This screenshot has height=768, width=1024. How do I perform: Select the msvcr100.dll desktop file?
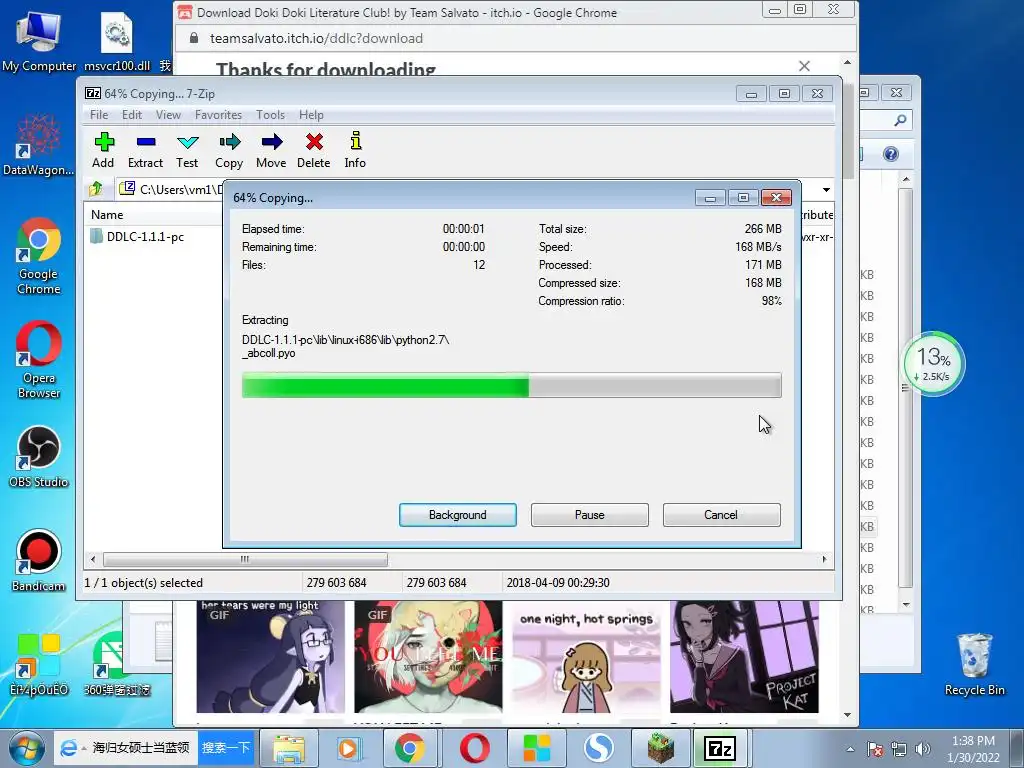(x=117, y=40)
